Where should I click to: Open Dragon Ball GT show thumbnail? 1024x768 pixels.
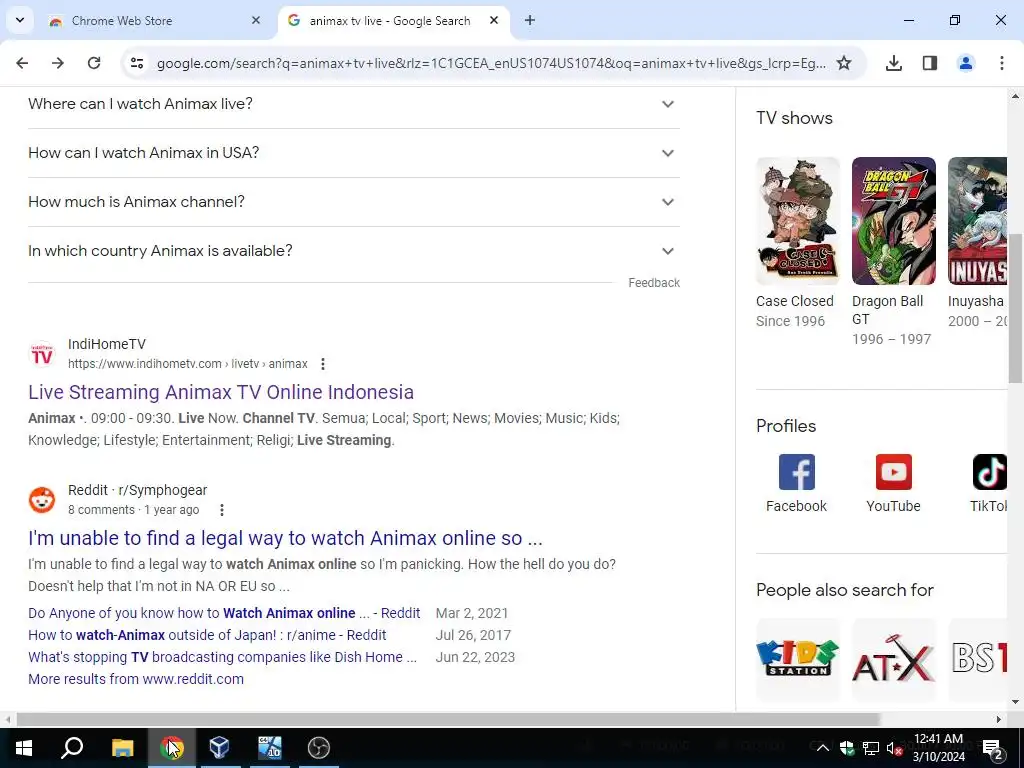tap(893, 221)
